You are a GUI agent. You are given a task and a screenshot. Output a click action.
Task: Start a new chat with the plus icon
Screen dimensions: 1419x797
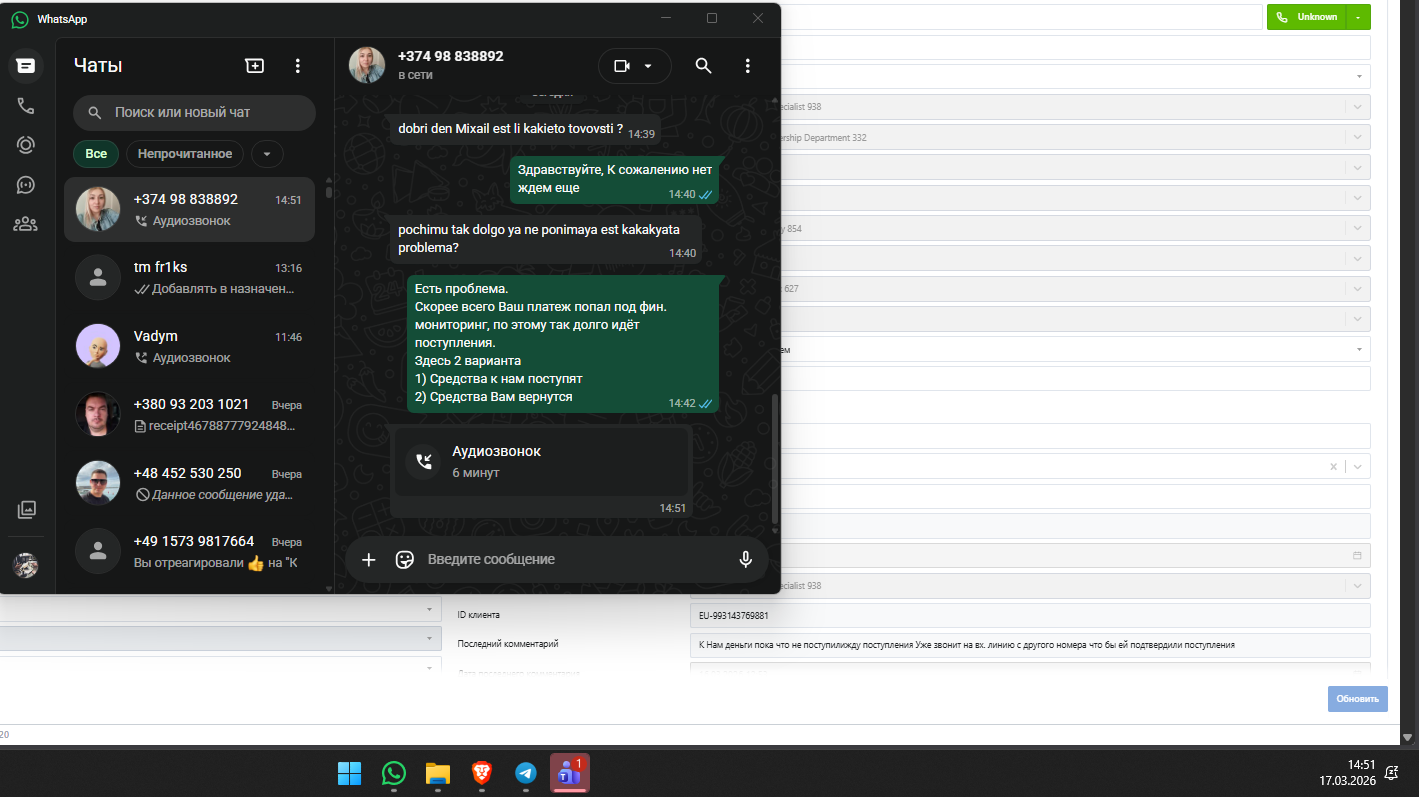click(x=255, y=66)
